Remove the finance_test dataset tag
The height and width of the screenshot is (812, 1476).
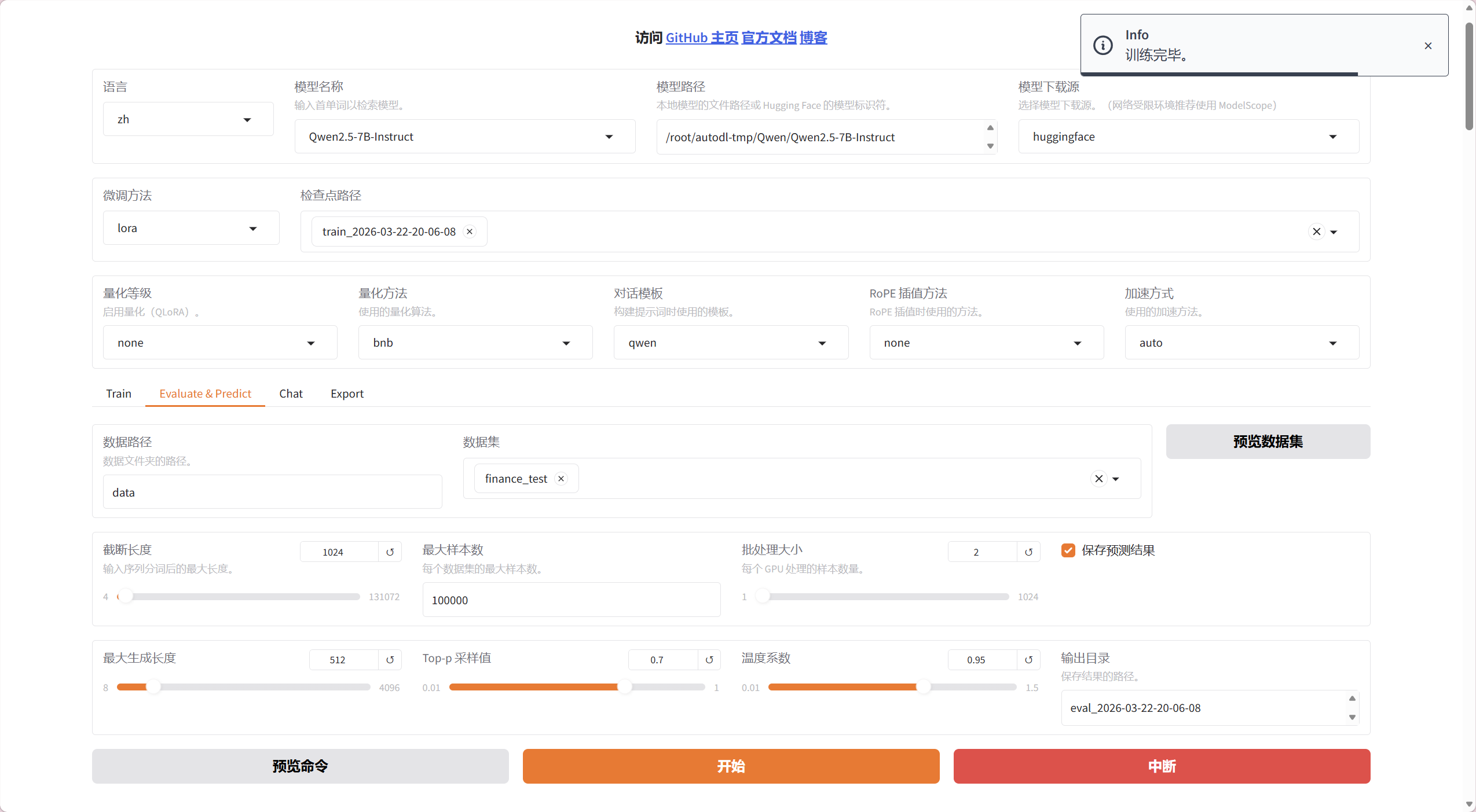click(561, 479)
